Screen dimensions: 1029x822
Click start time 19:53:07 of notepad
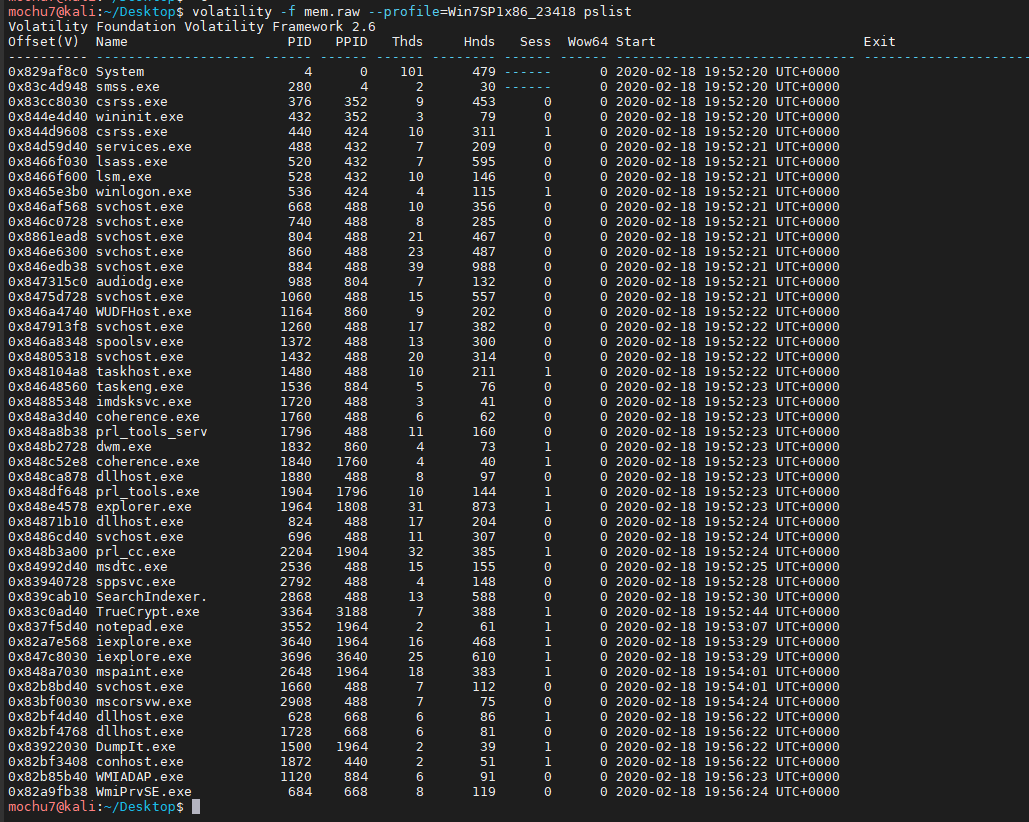pos(735,627)
